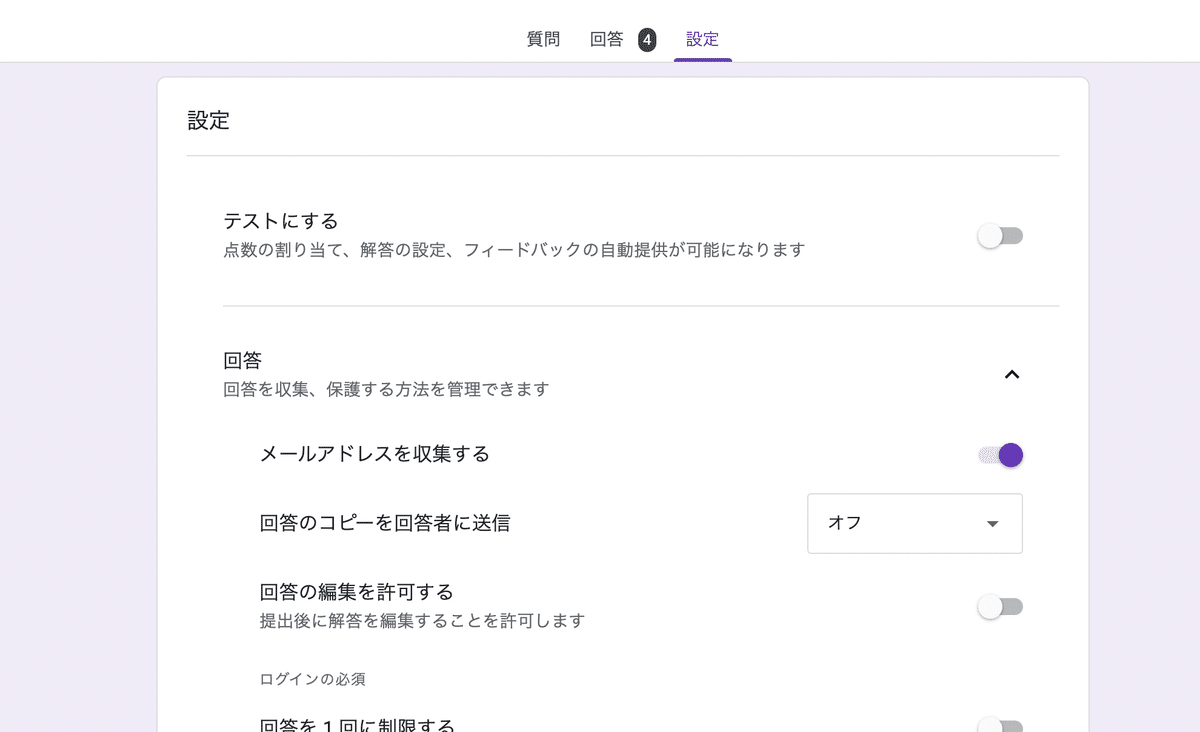Click メールアドレスを収集する label
This screenshot has width=1200, height=732.
point(375,454)
